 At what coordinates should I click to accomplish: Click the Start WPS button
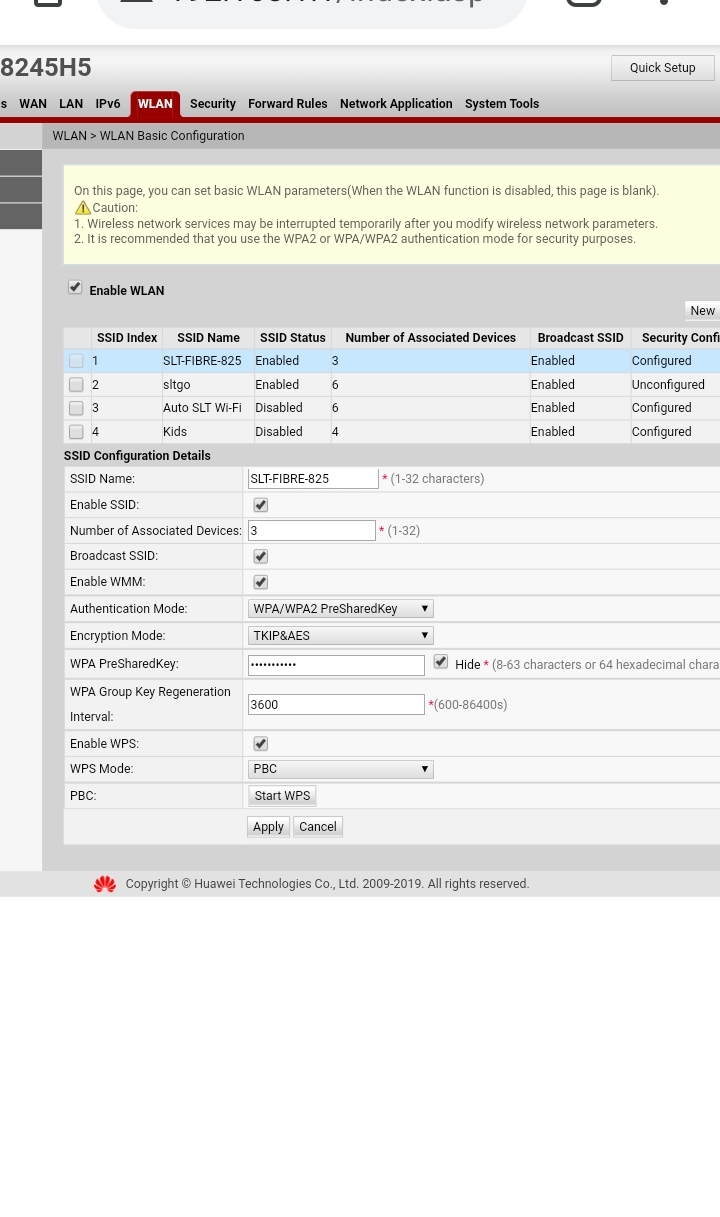[x=282, y=796]
